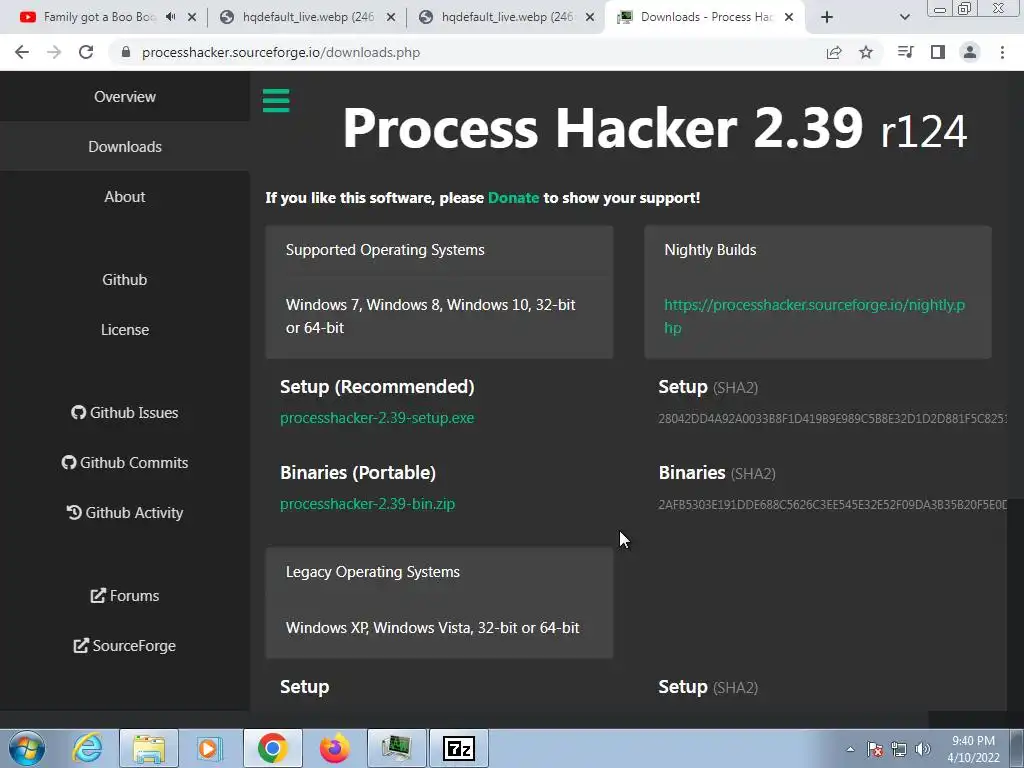Launch Firefox from the taskbar
The height and width of the screenshot is (768, 1024).
(x=334, y=748)
